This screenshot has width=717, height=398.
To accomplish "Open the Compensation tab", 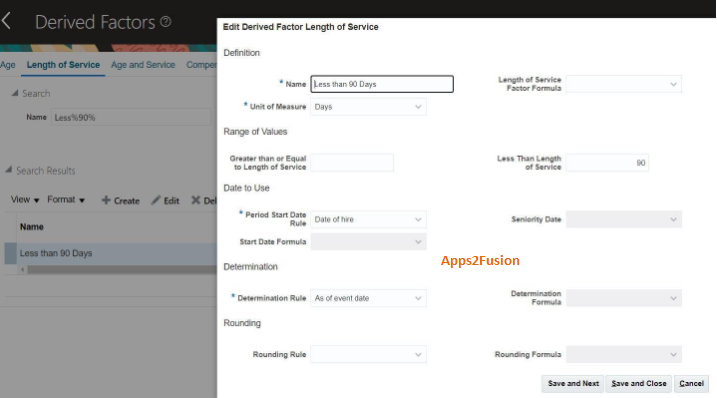I will [201, 65].
